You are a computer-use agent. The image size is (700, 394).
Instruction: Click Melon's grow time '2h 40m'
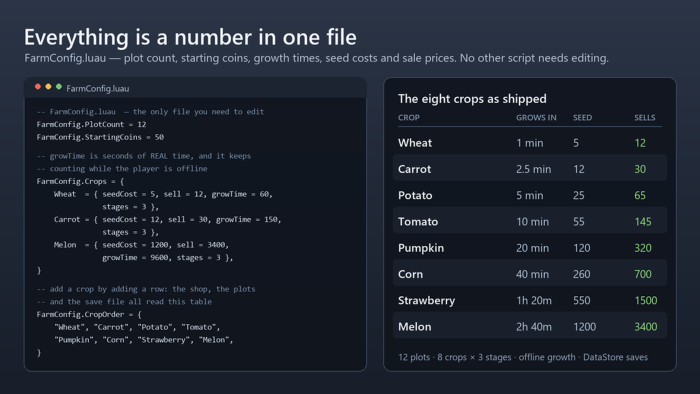point(533,327)
